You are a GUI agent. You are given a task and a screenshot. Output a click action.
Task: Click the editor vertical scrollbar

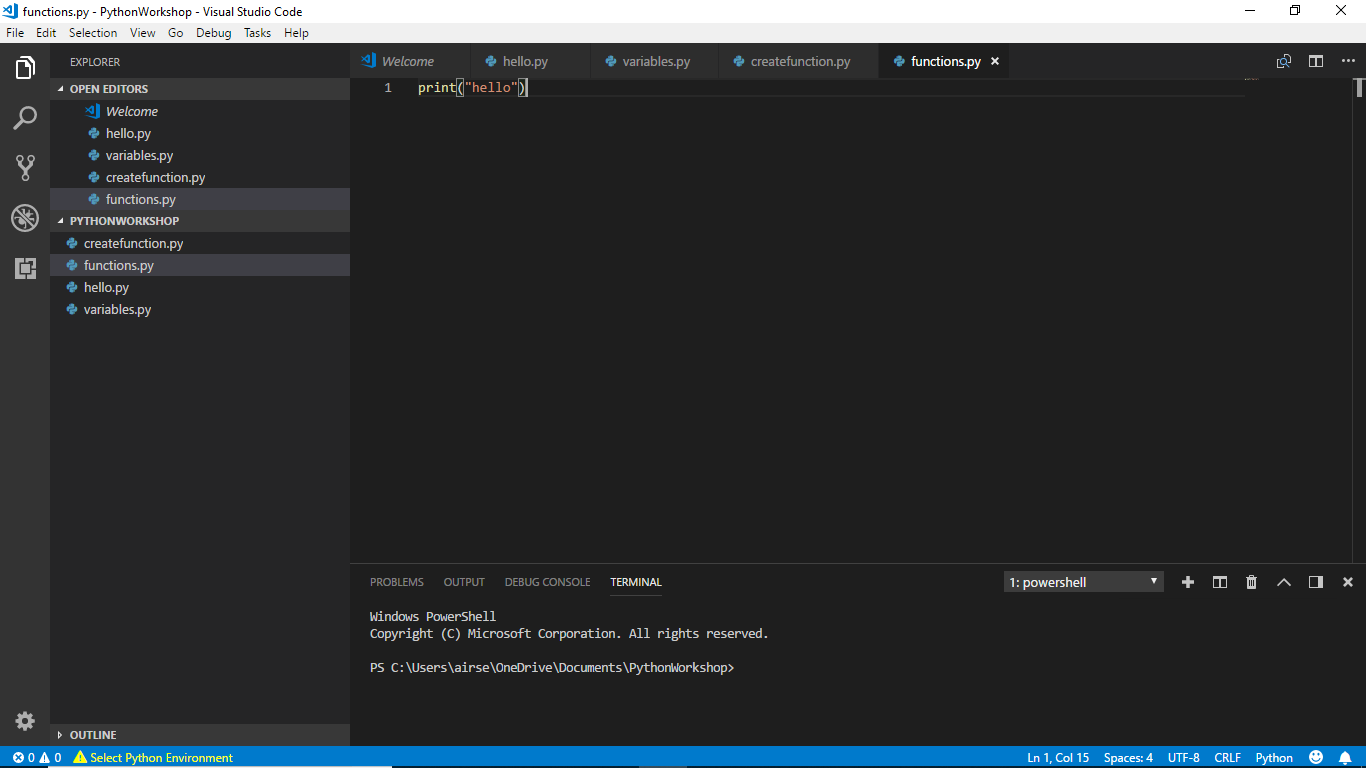pos(1360,320)
